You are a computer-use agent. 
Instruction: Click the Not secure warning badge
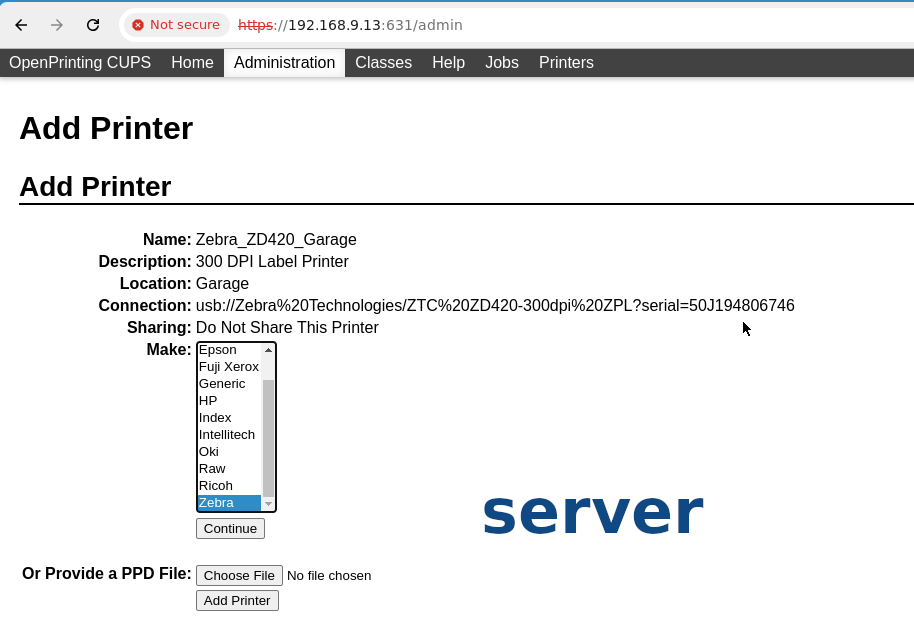tap(176, 25)
